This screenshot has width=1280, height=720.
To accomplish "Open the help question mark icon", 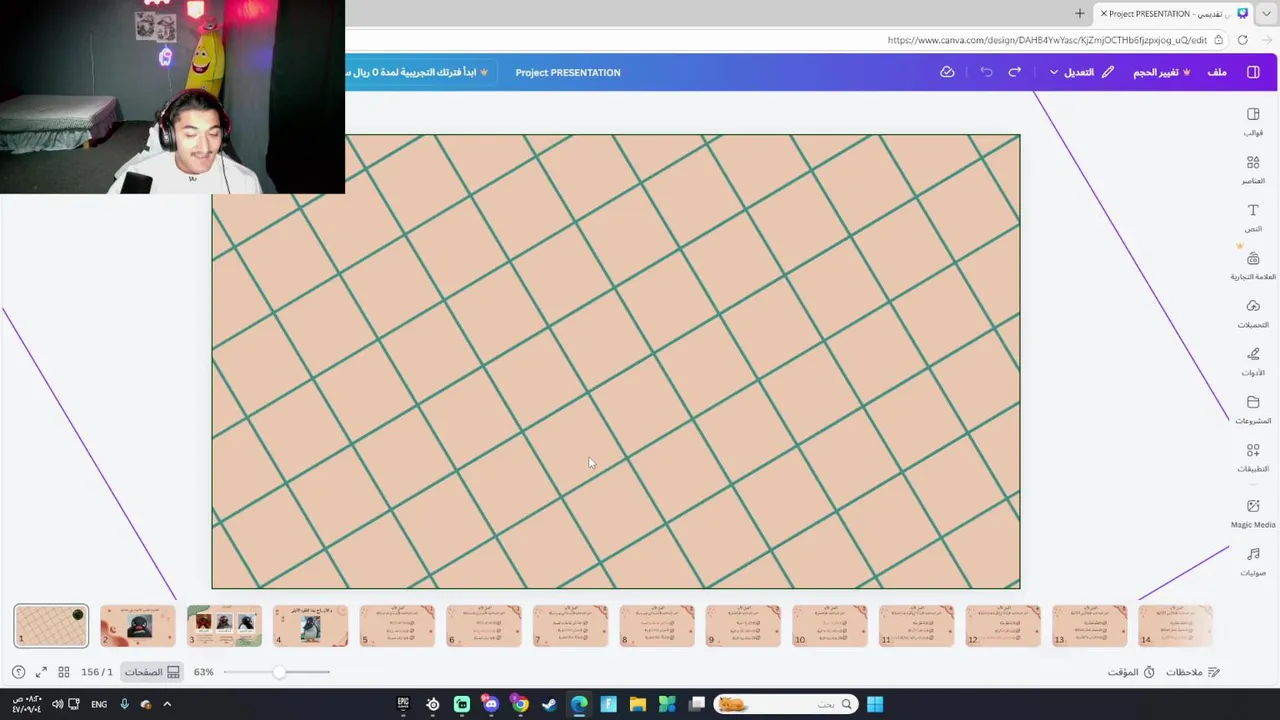I will coord(18,672).
